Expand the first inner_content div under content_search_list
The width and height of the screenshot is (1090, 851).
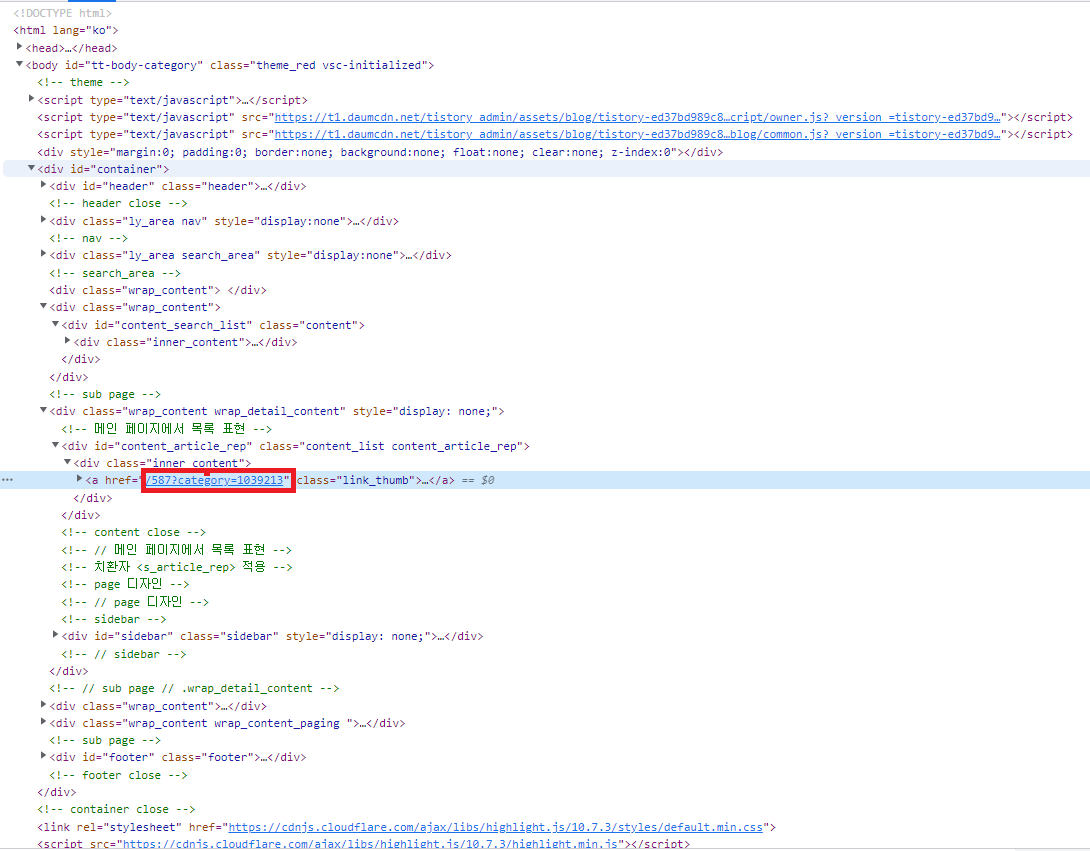(68, 341)
